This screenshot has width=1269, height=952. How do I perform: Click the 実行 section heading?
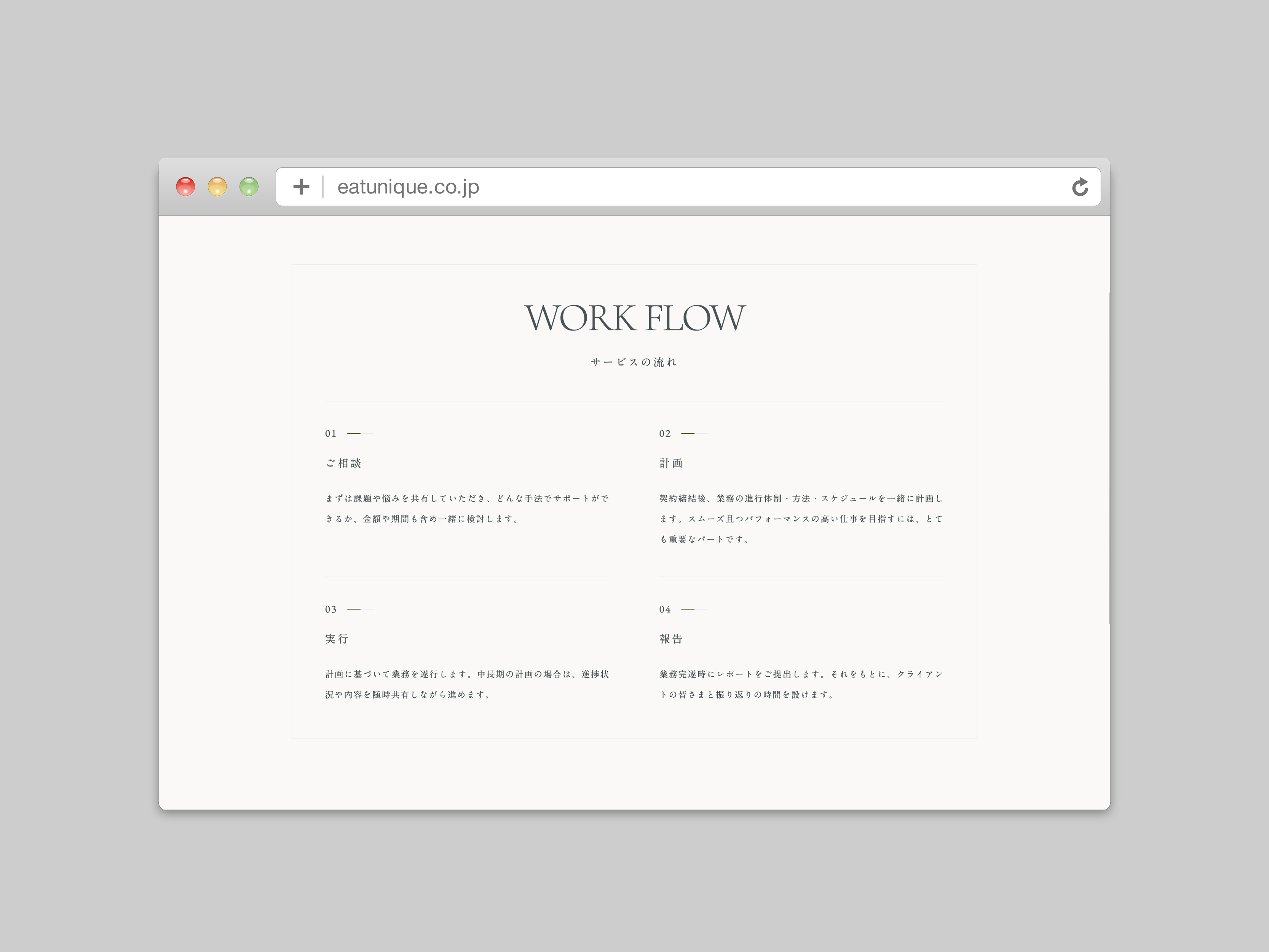pos(337,639)
